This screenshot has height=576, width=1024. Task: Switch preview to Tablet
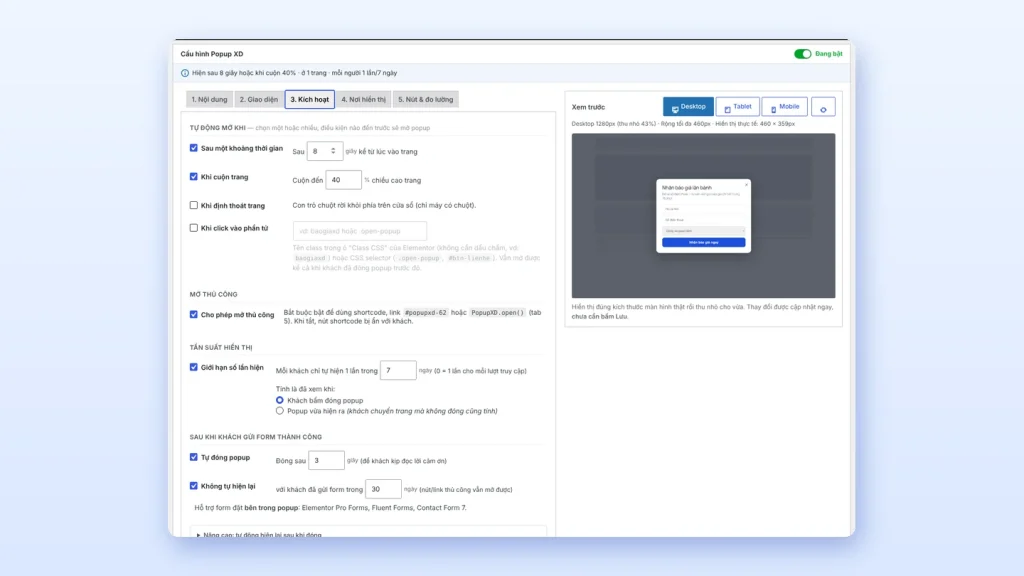point(737,106)
